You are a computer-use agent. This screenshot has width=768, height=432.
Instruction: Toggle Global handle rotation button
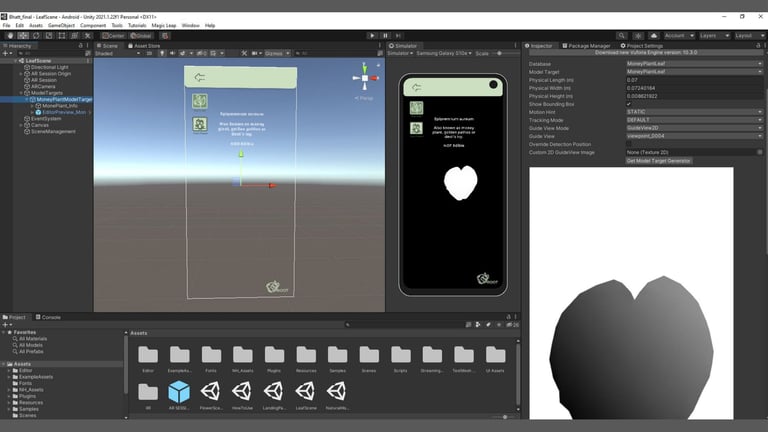(141, 36)
